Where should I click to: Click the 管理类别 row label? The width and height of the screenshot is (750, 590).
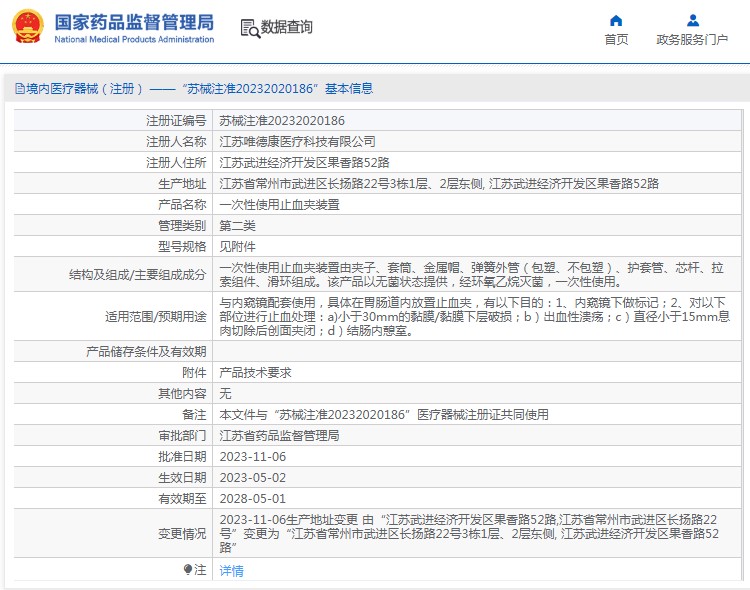click(x=182, y=226)
